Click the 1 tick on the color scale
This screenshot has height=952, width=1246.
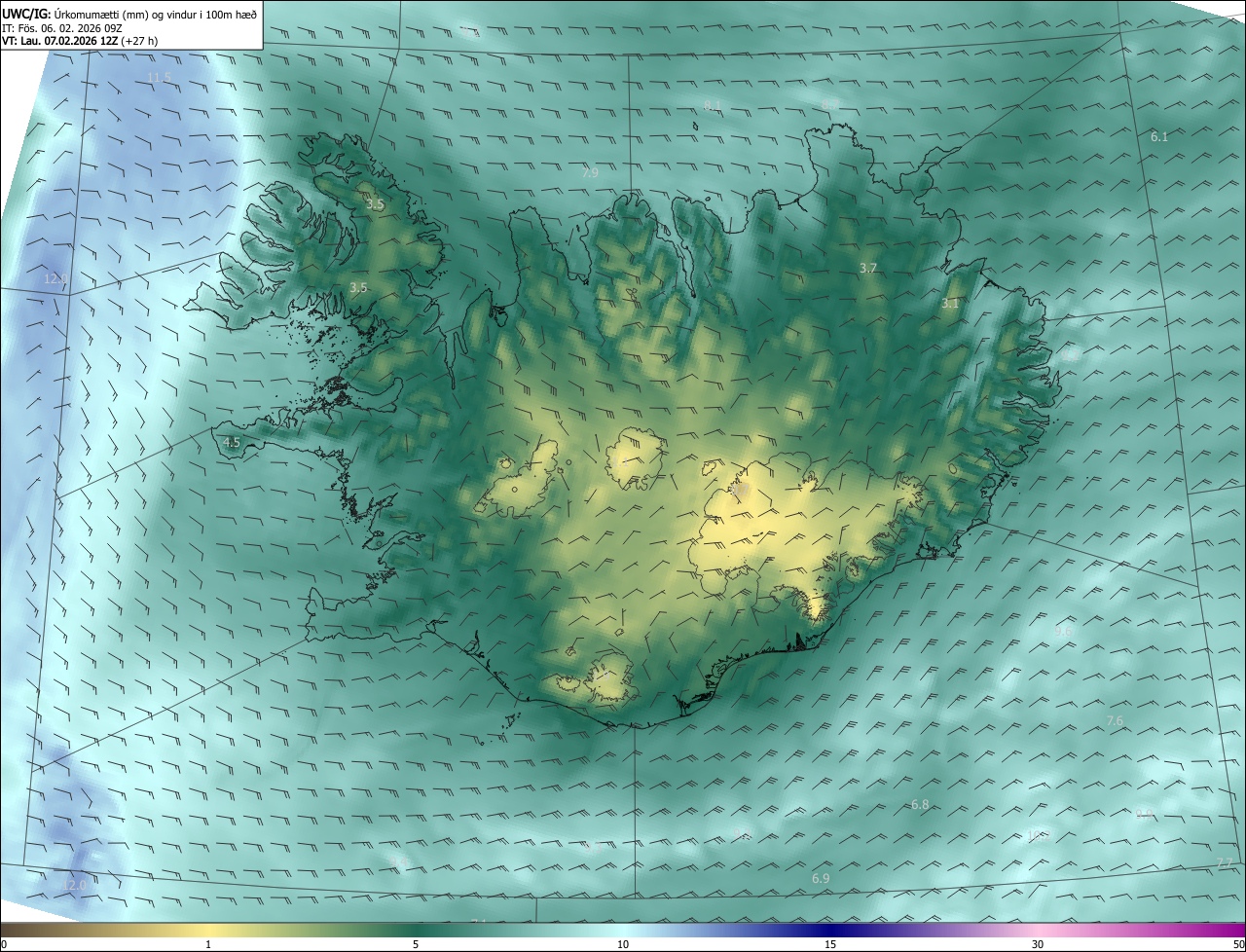tap(208, 944)
